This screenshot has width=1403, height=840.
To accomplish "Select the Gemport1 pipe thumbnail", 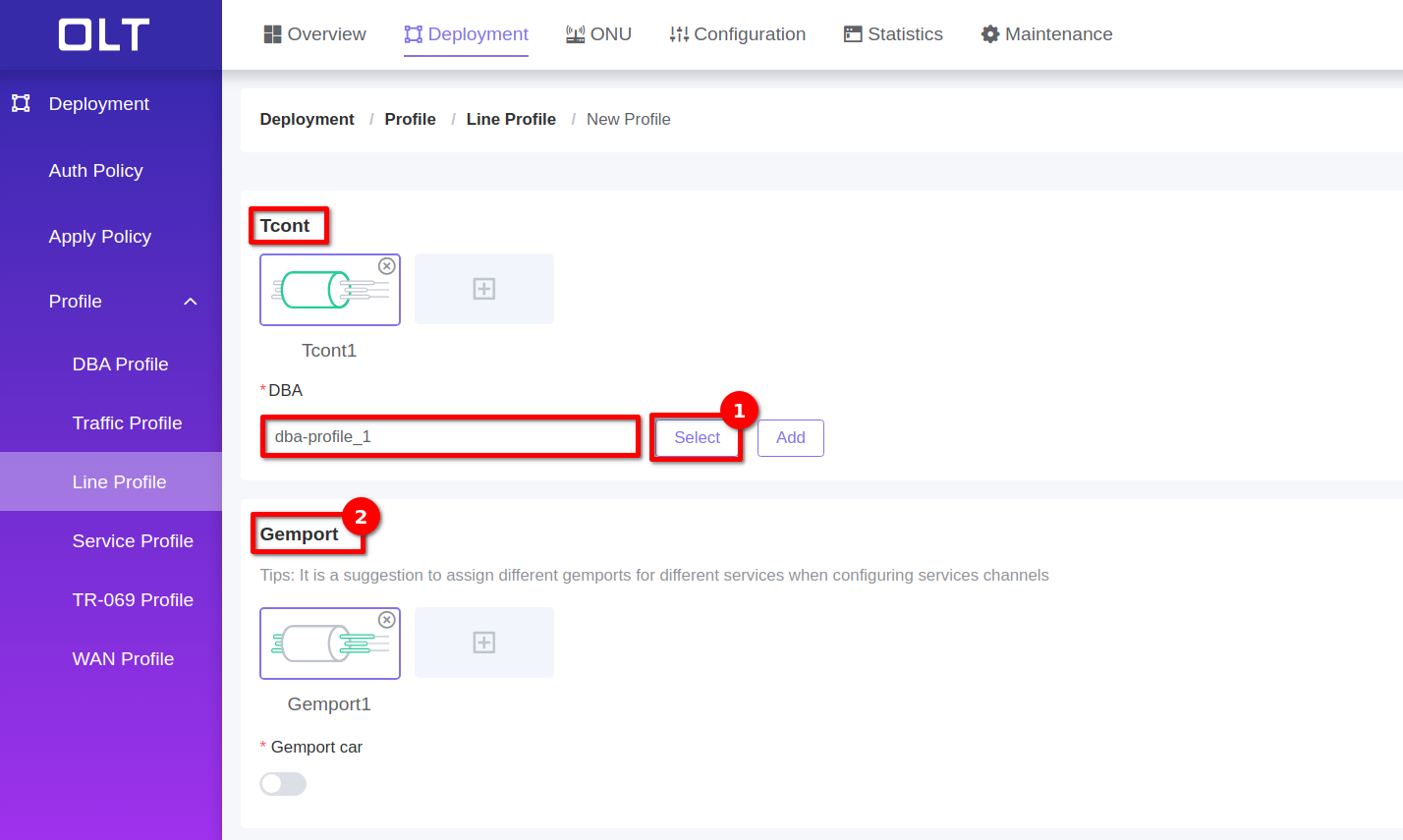I will [328, 644].
